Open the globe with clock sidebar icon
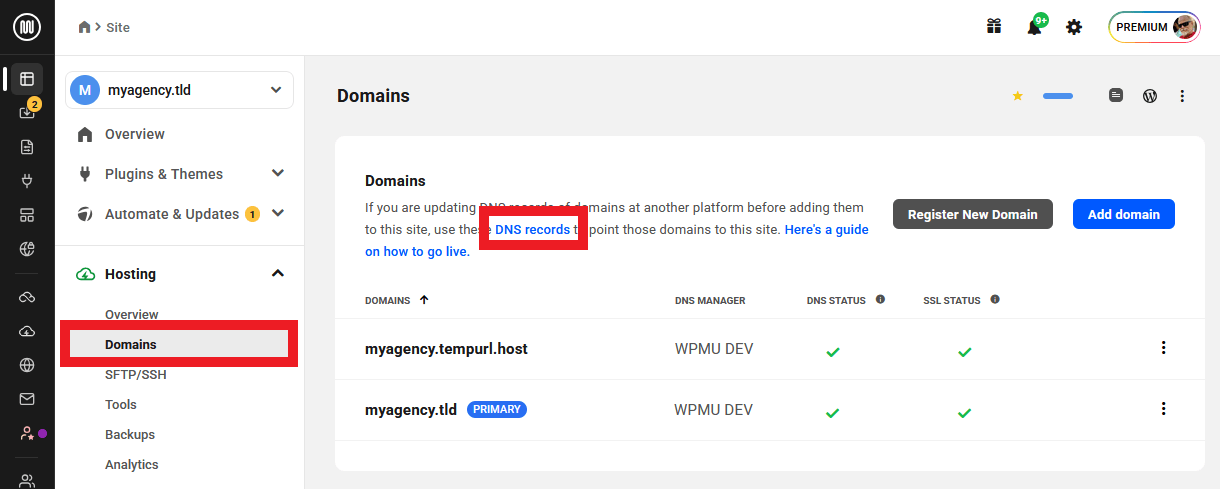This screenshot has width=1220, height=489. 27,249
